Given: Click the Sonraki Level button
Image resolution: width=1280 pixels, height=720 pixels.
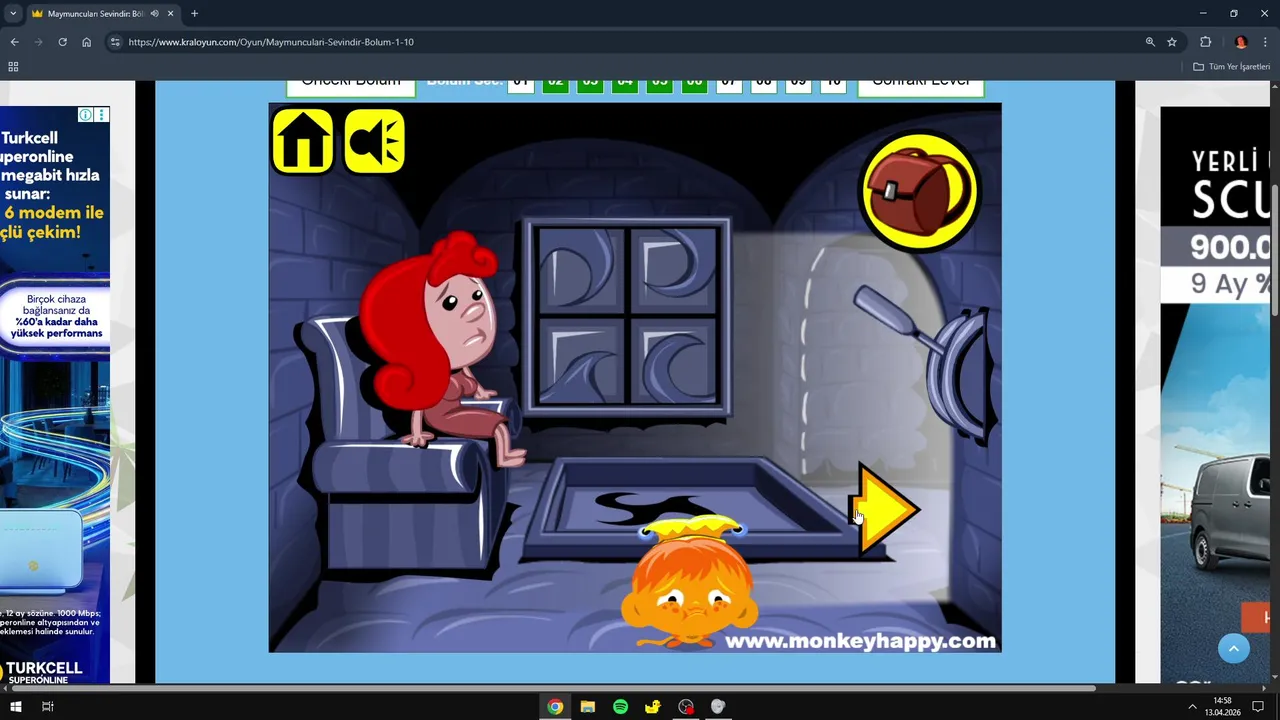Looking at the screenshot, I should pos(920,85).
